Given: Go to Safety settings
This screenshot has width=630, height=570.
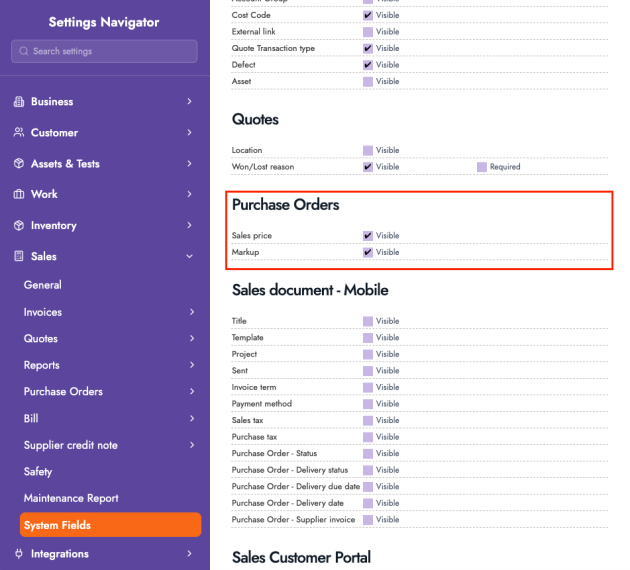Looking at the screenshot, I should click(38, 471).
